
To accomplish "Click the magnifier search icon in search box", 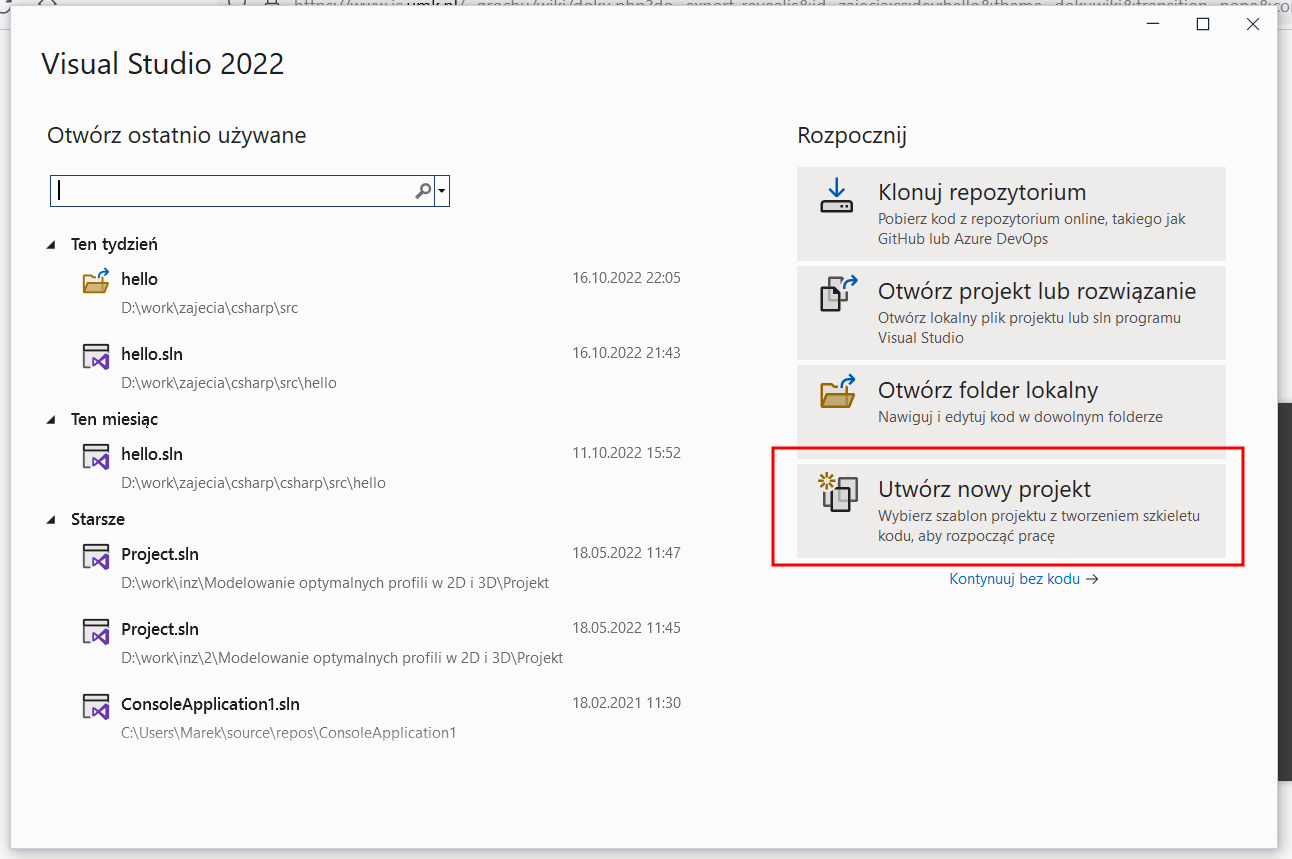I will [x=423, y=191].
